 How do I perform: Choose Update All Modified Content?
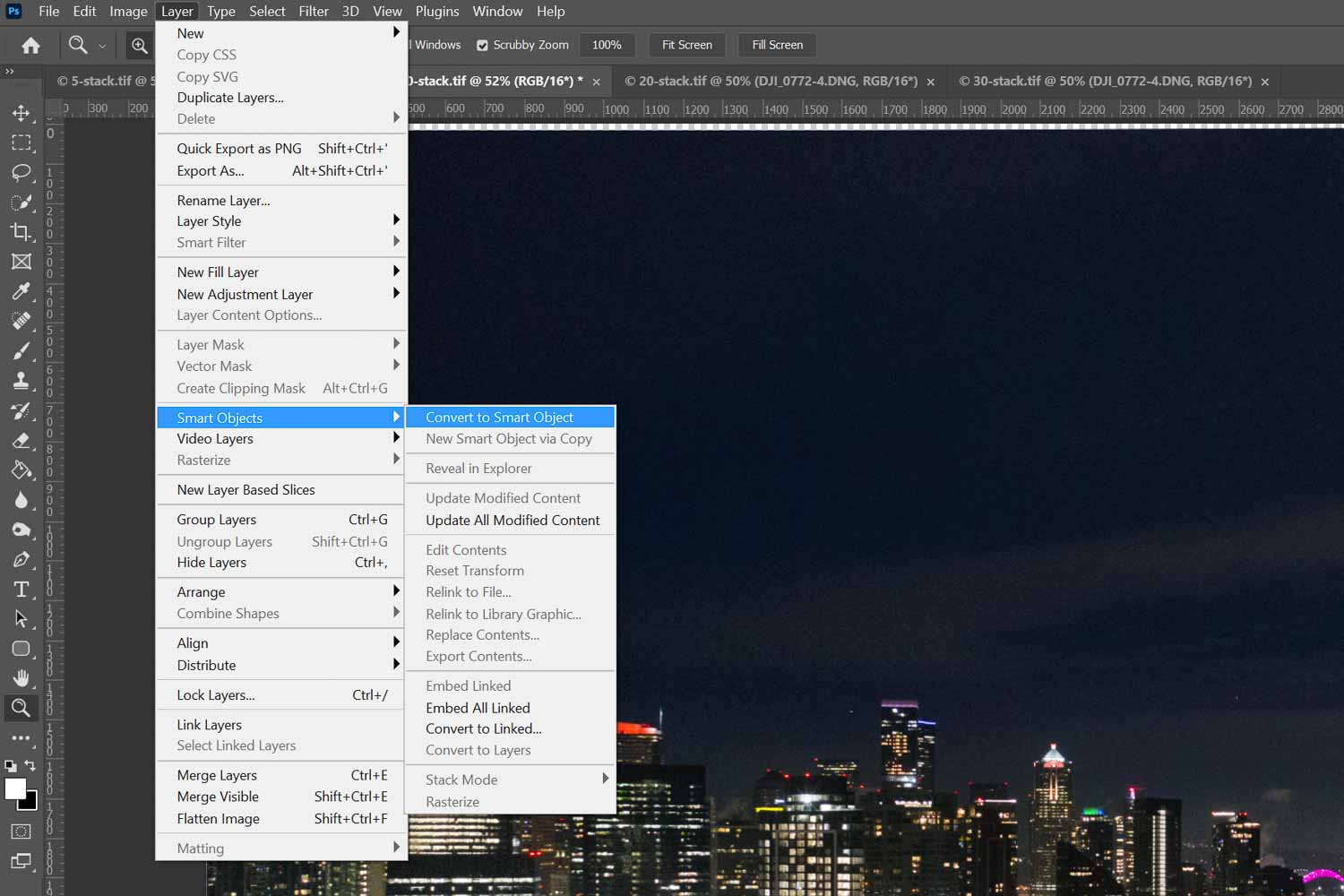pyautogui.click(x=510, y=520)
